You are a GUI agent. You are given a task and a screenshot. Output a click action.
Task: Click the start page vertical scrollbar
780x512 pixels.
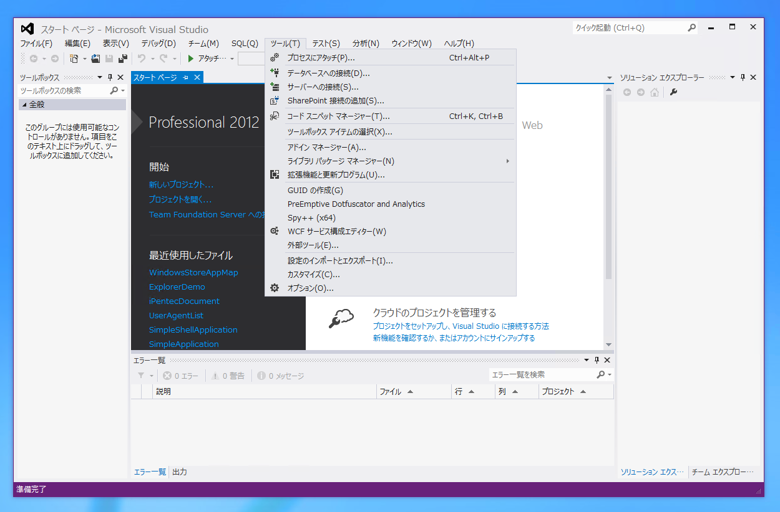(608, 187)
